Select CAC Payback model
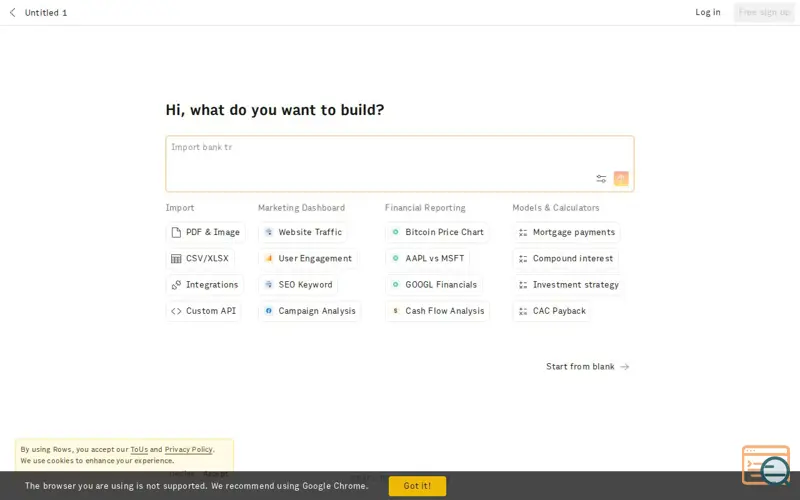Viewport: 800px width, 500px height. click(552, 311)
